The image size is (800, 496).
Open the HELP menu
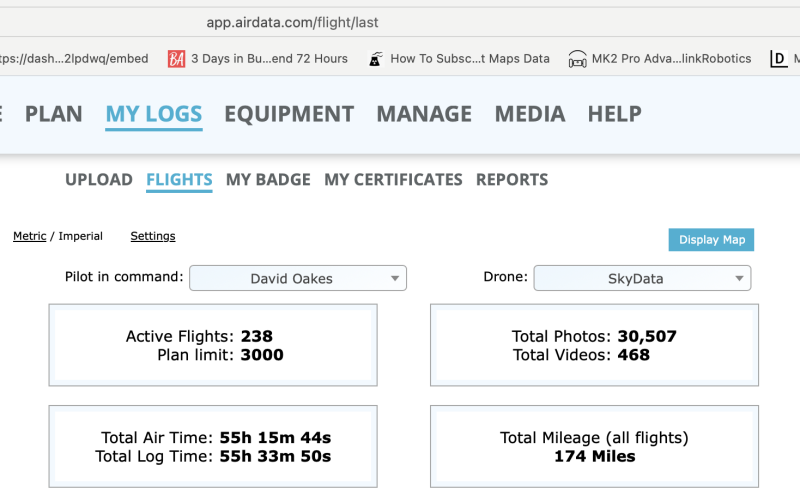tap(614, 114)
